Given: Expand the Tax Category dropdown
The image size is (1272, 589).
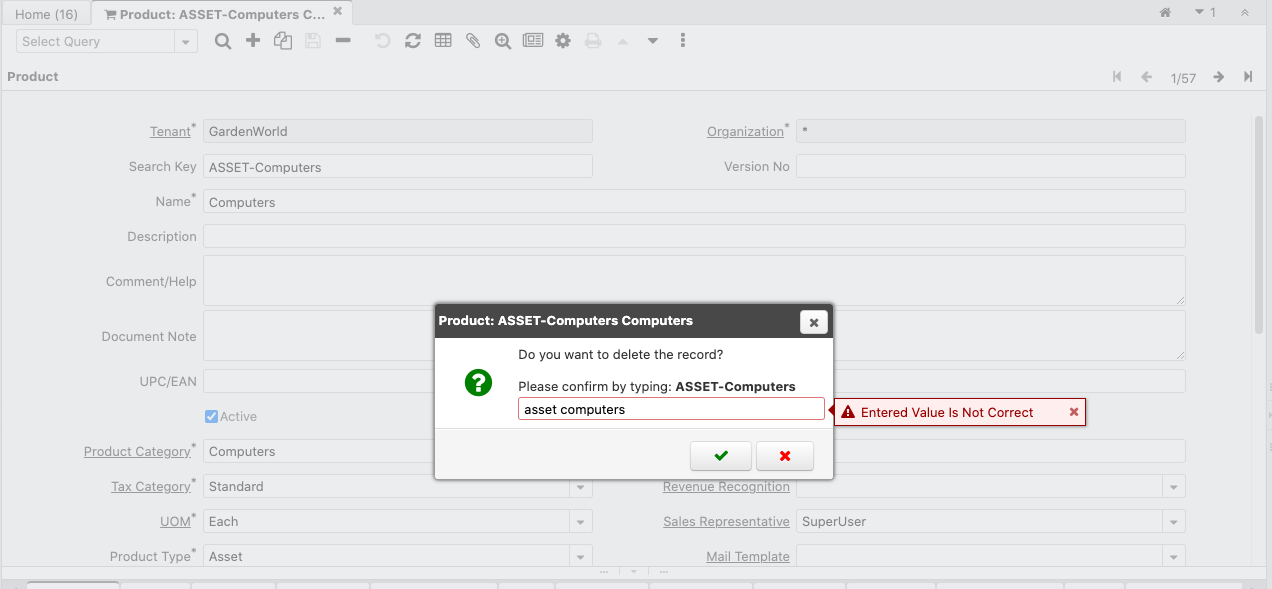Looking at the screenshot, I should point(581,487).
